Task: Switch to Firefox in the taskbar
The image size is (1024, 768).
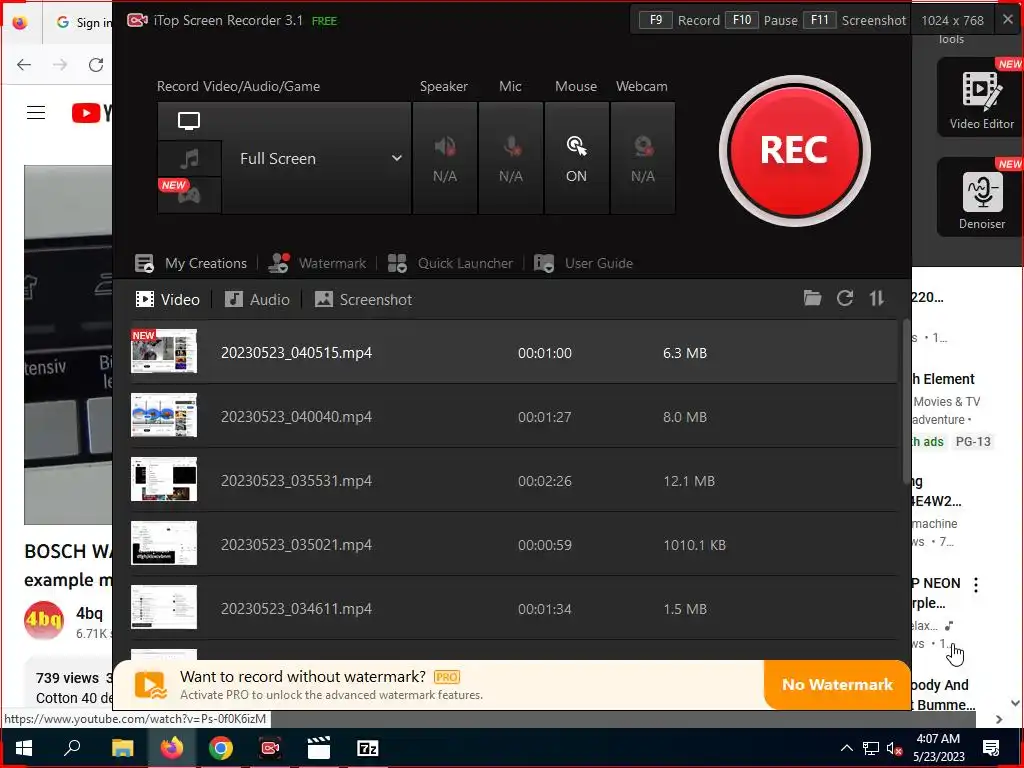Action: coord(171,748)
